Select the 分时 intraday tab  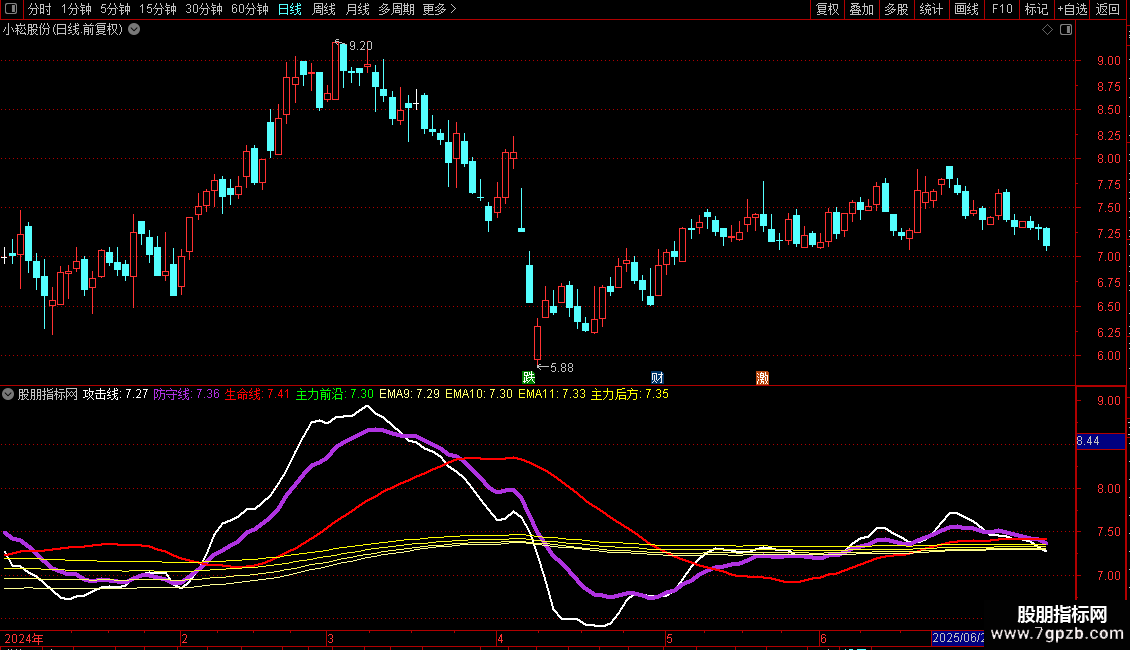[x=40, y=10]
